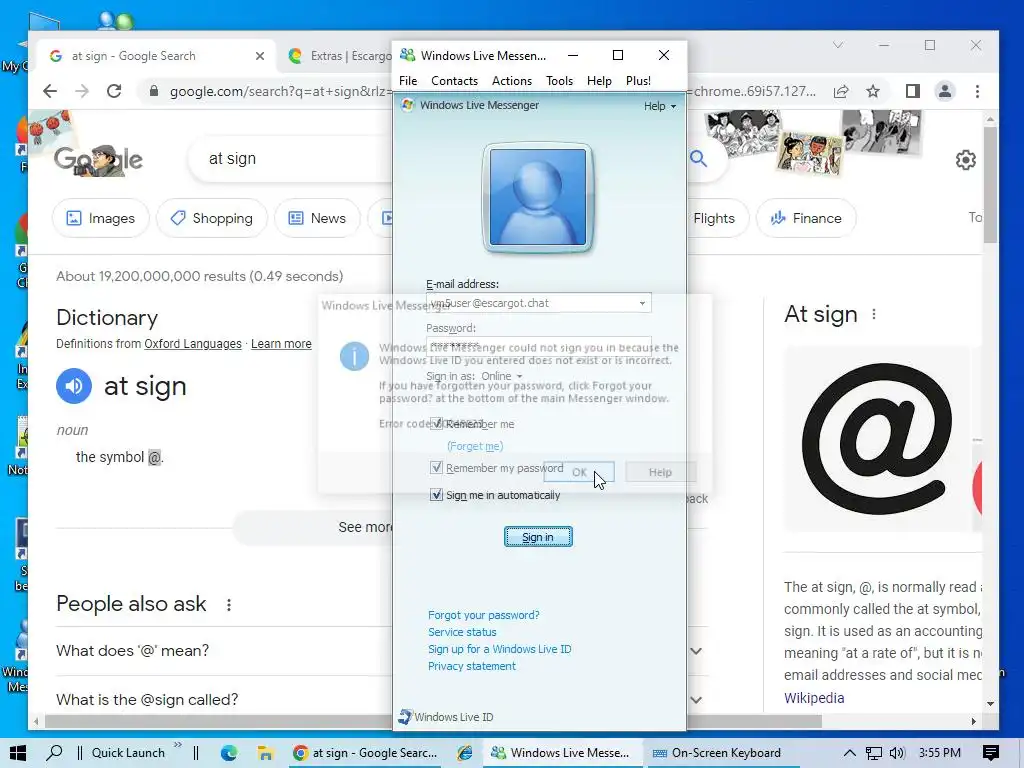Screen dimensions: 1024x768
Task: Click OK on the sign-in error dialog
Action: click(x=579, y=472)
